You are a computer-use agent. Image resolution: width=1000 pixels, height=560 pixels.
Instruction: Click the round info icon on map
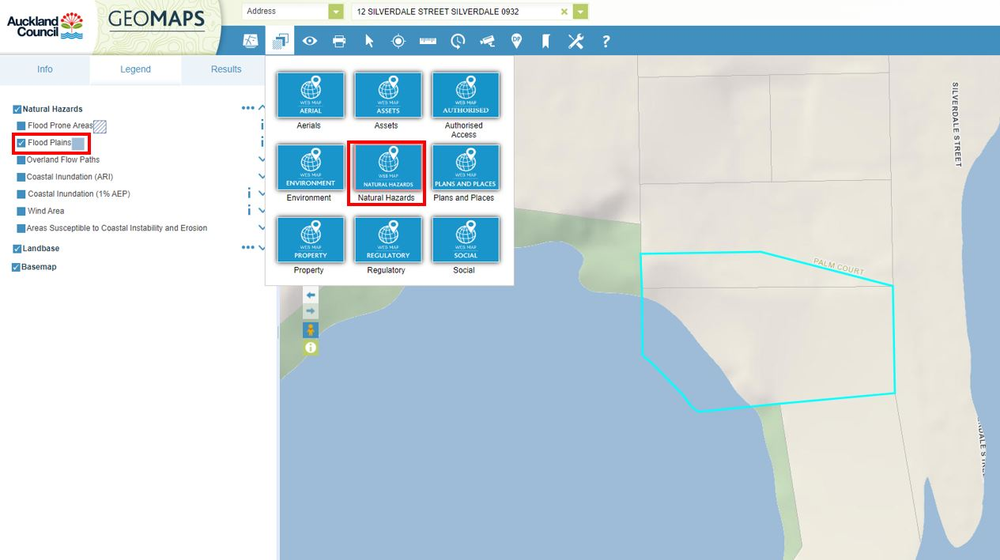(311, 348)
